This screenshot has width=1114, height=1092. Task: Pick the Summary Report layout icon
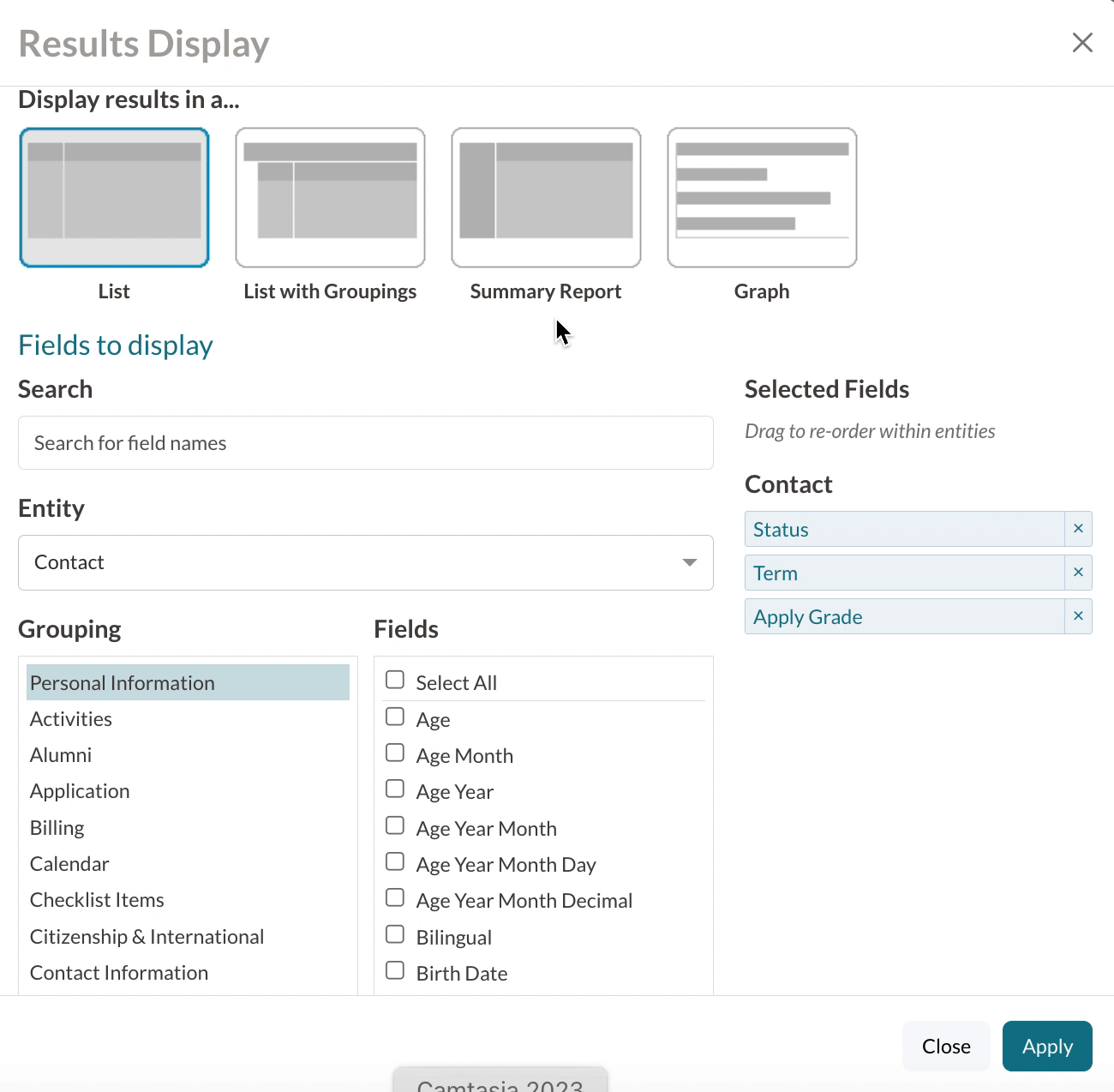546,198
